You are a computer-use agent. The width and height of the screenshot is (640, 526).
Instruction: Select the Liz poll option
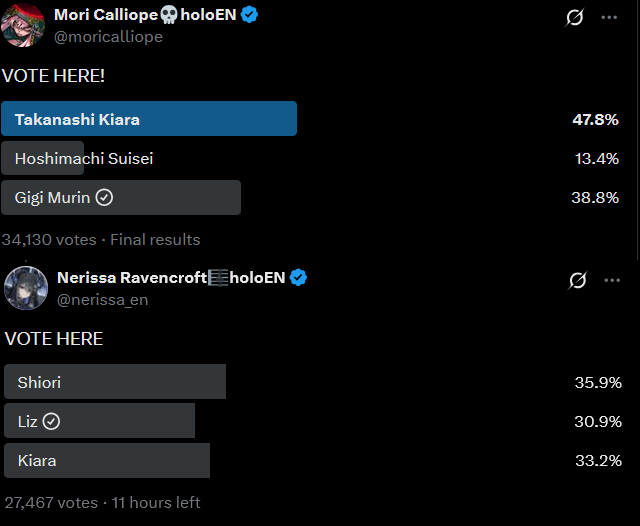click(100, 422)
